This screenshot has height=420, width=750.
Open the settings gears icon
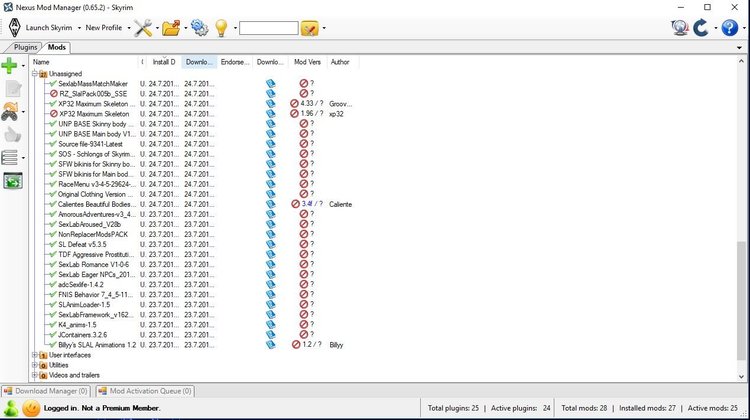[199, 28]
